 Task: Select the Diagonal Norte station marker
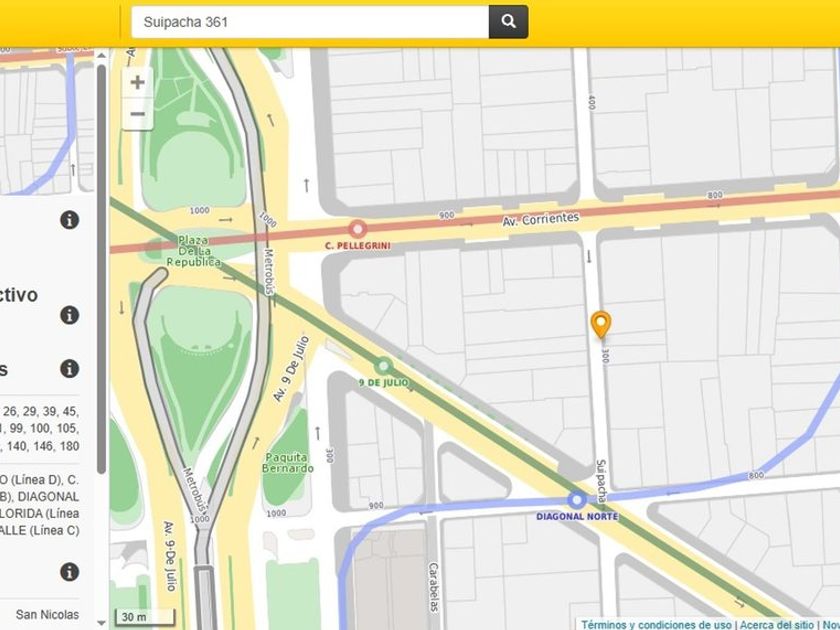click(x=576, y=500)
